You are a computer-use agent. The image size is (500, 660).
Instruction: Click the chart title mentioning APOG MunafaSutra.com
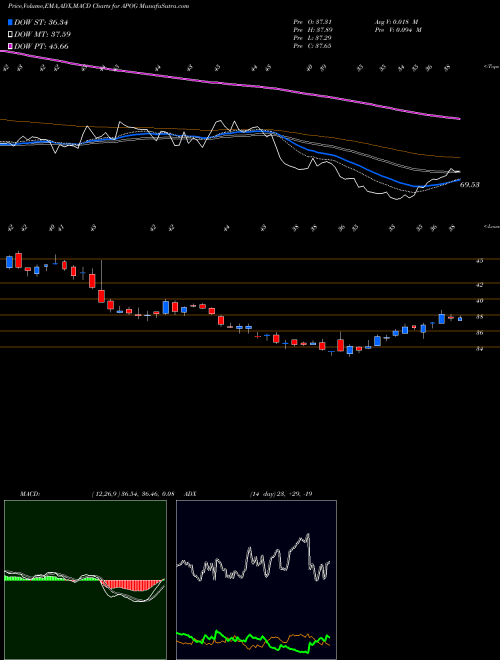coord(98,6)
